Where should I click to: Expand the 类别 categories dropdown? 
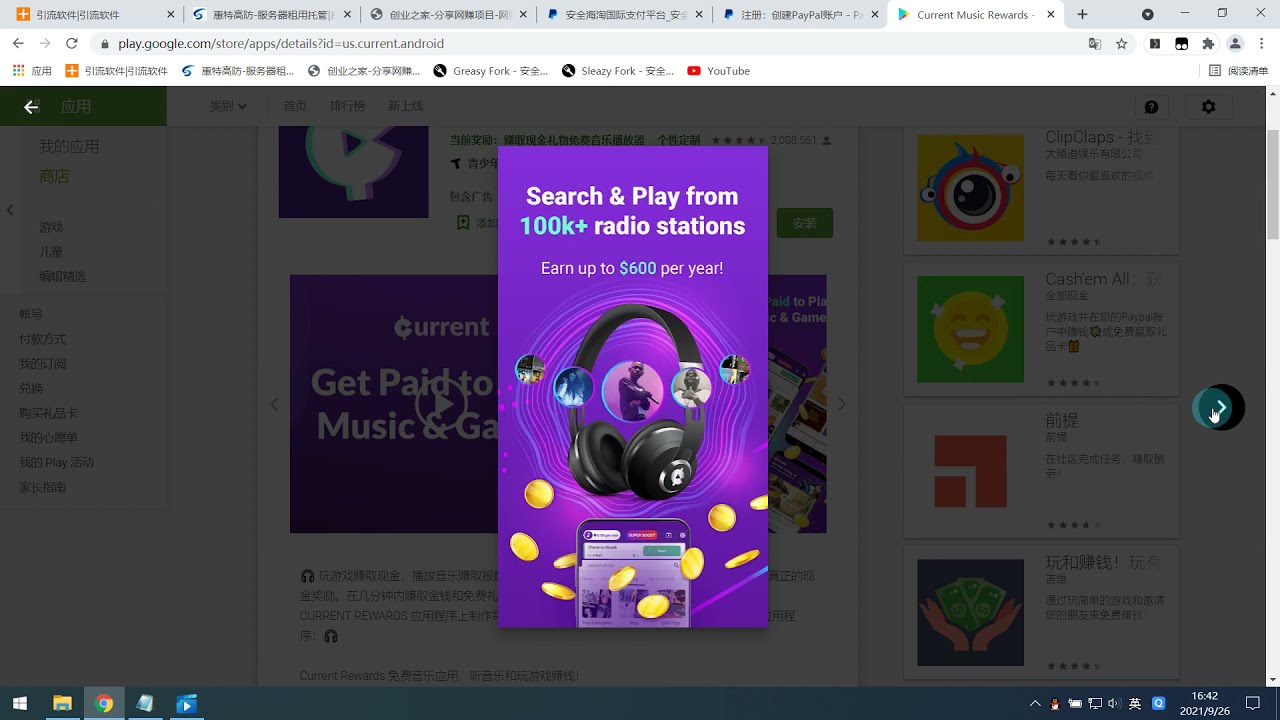[228, 106]
